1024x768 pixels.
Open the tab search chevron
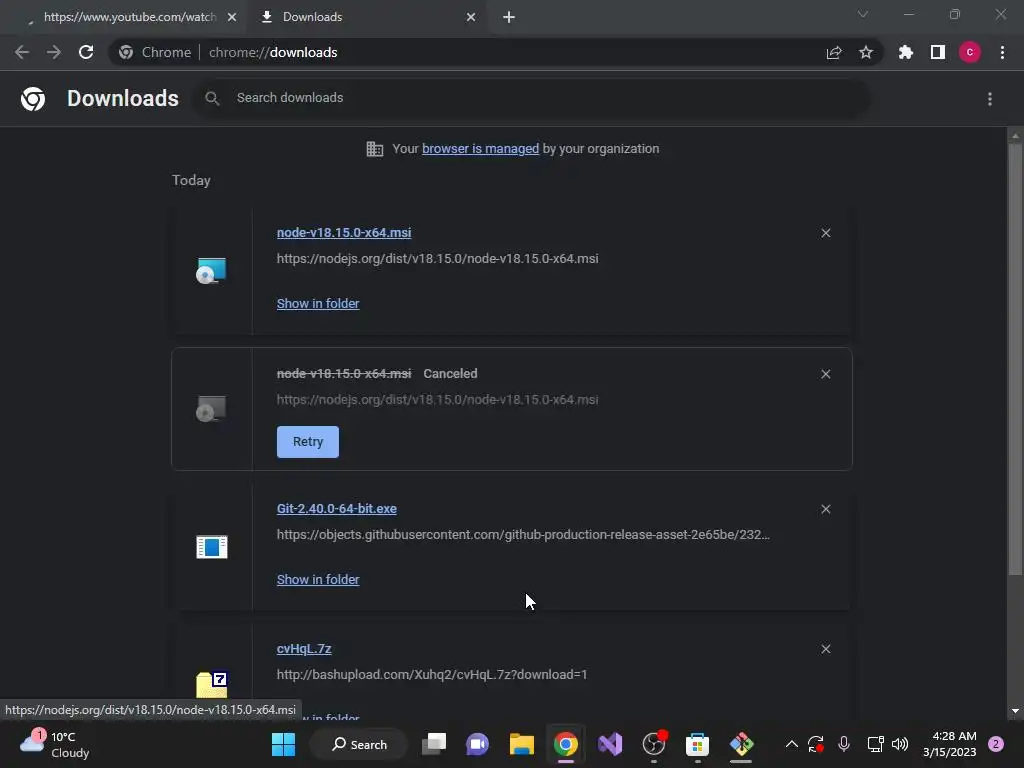863,14
